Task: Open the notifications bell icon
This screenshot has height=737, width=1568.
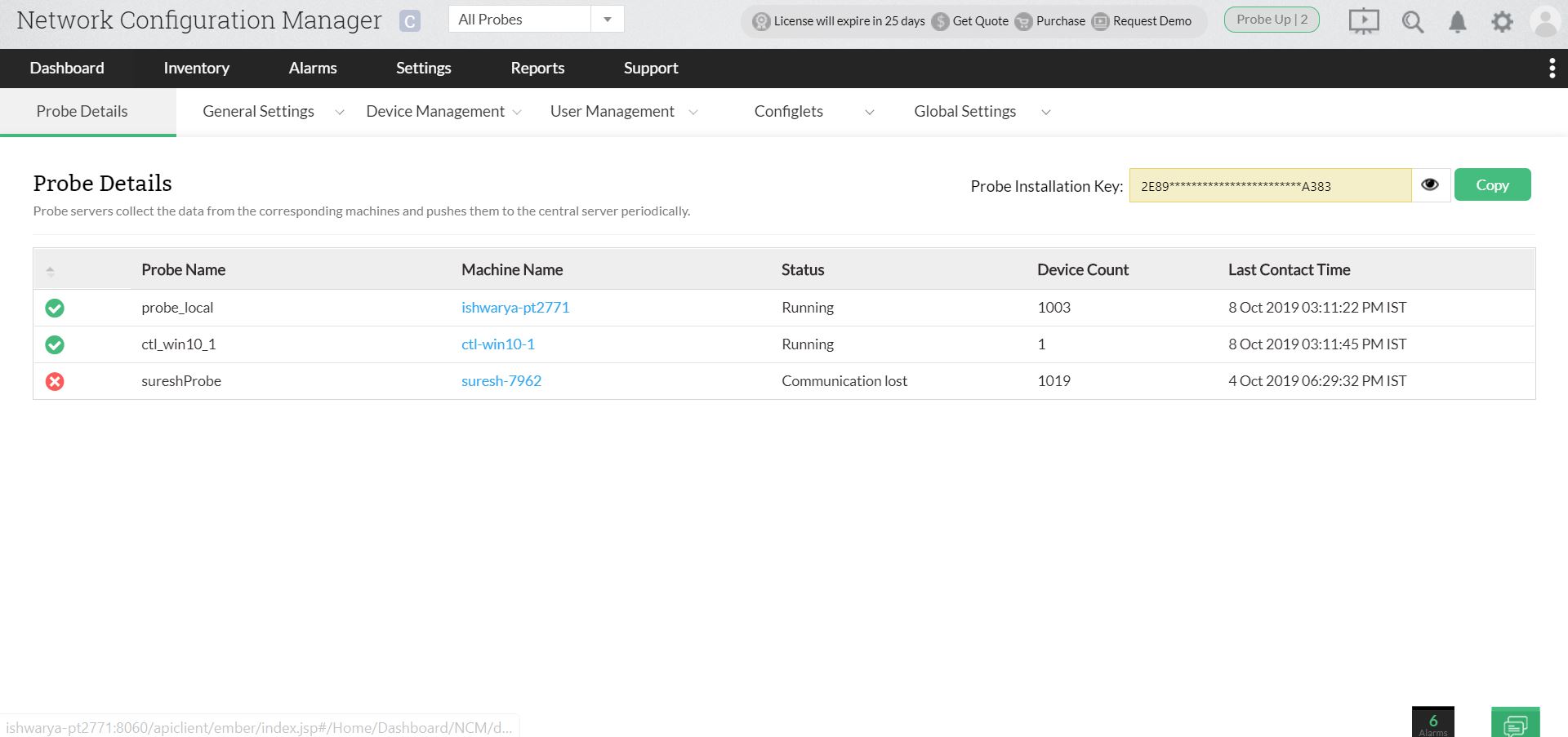Action: [1457, 22]
